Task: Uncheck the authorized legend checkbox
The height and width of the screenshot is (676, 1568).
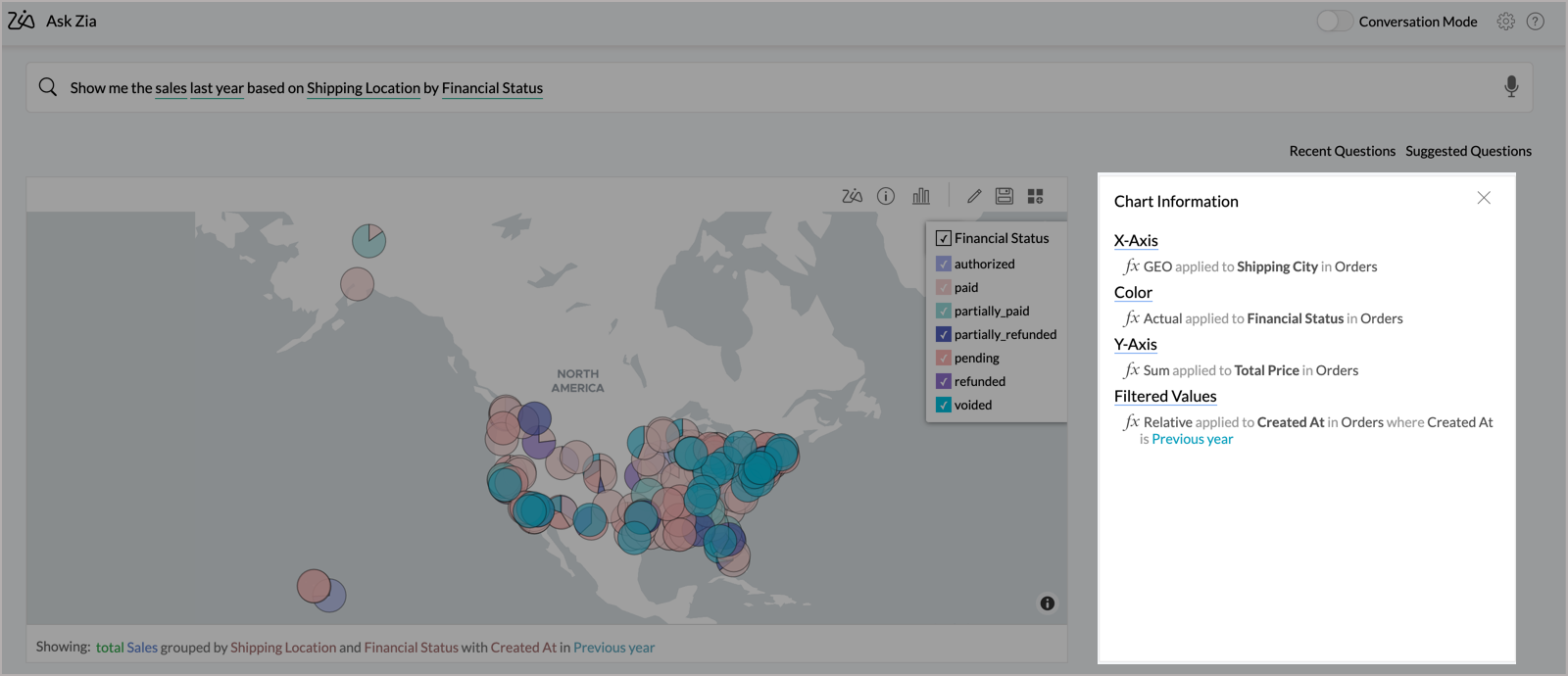Action: coord(944,264)
